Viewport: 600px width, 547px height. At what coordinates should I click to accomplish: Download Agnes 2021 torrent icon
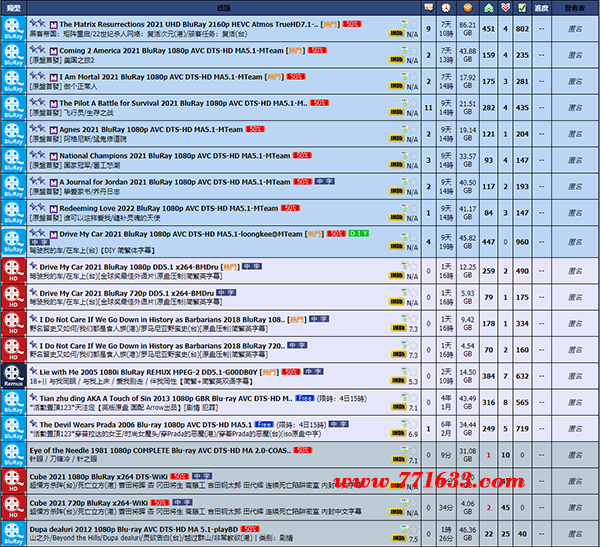pos(404,129)
